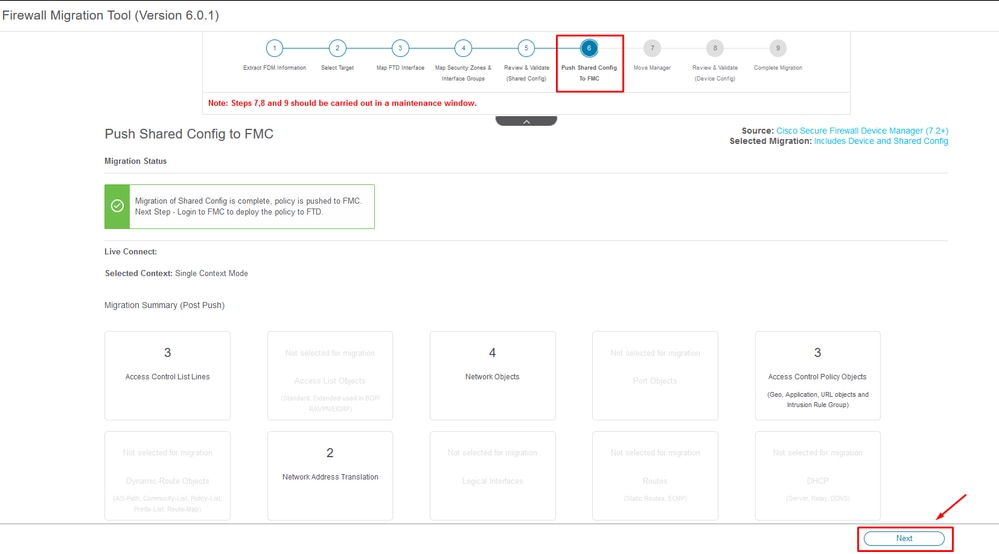Select the Network Objects summary card

tap(492, 376)
